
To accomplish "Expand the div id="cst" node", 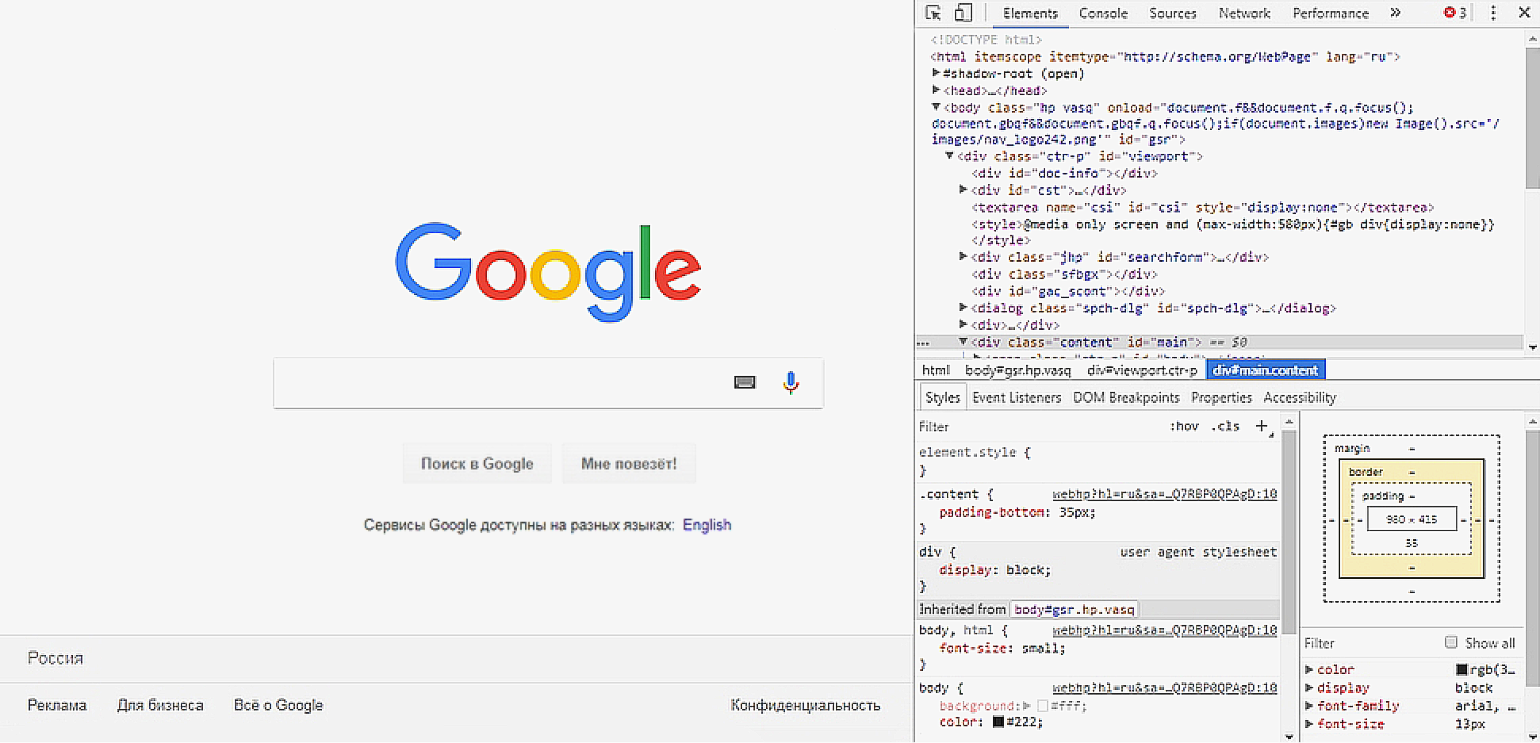I will (x=964, y=190).
